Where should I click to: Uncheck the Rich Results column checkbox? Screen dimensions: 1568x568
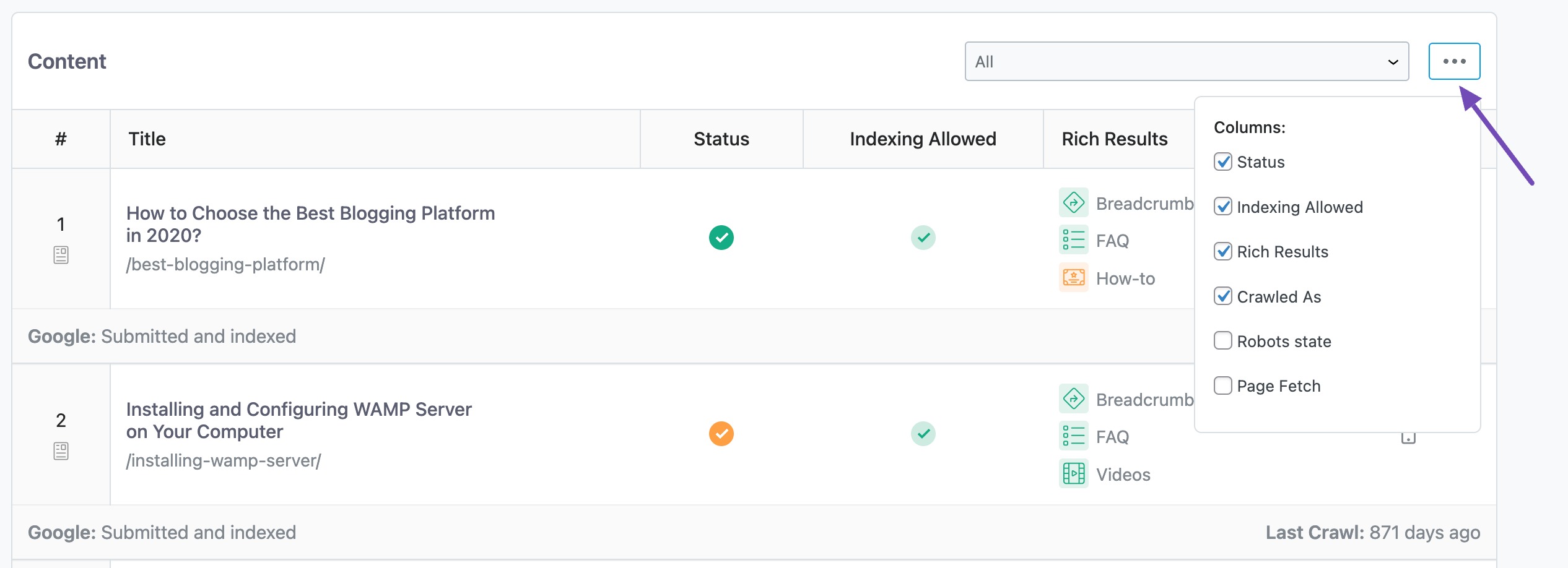pyautogui.click(x=1223, y=252)
